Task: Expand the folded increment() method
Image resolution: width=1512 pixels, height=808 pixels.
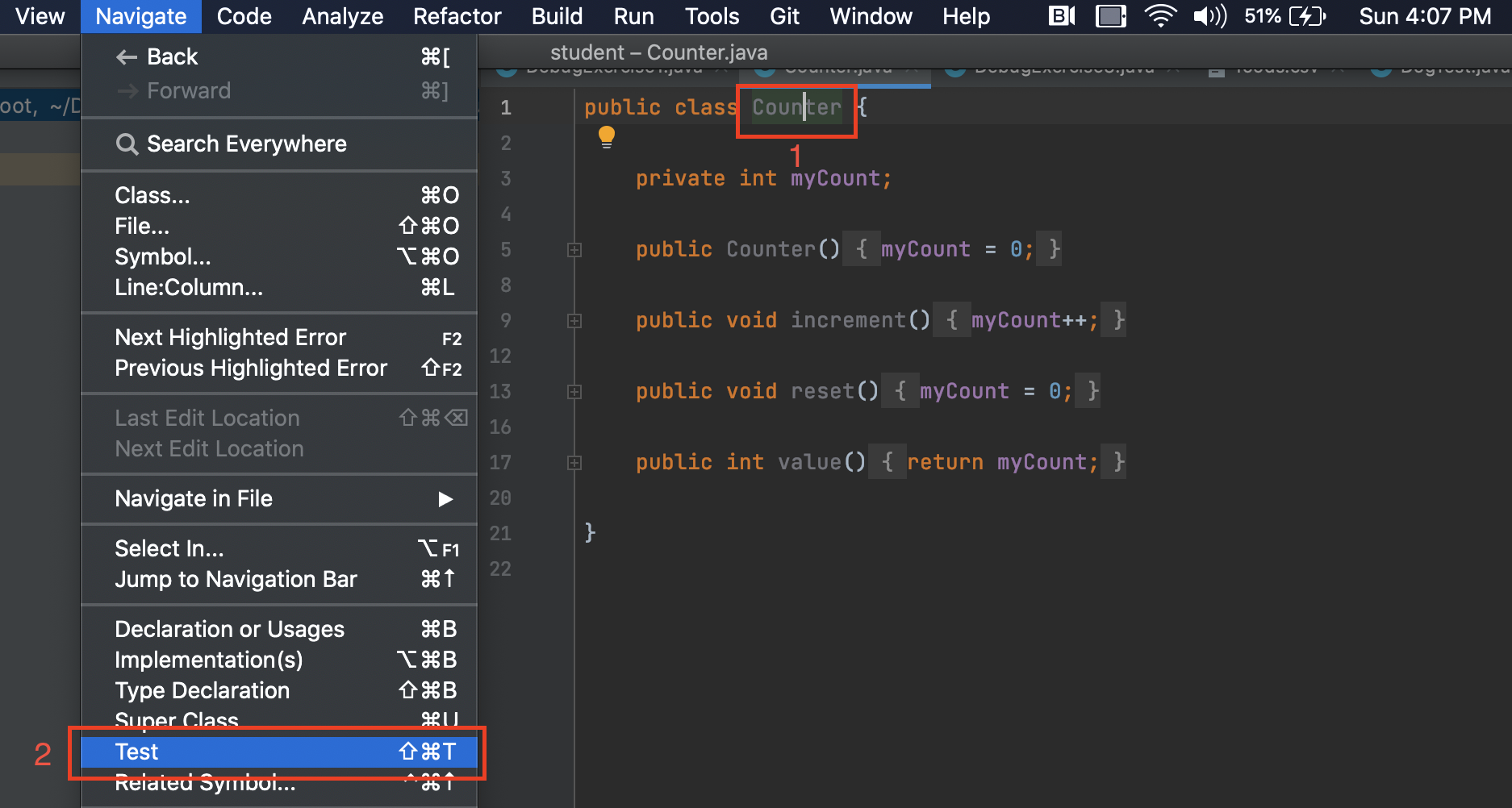Action: pos(574,321)
